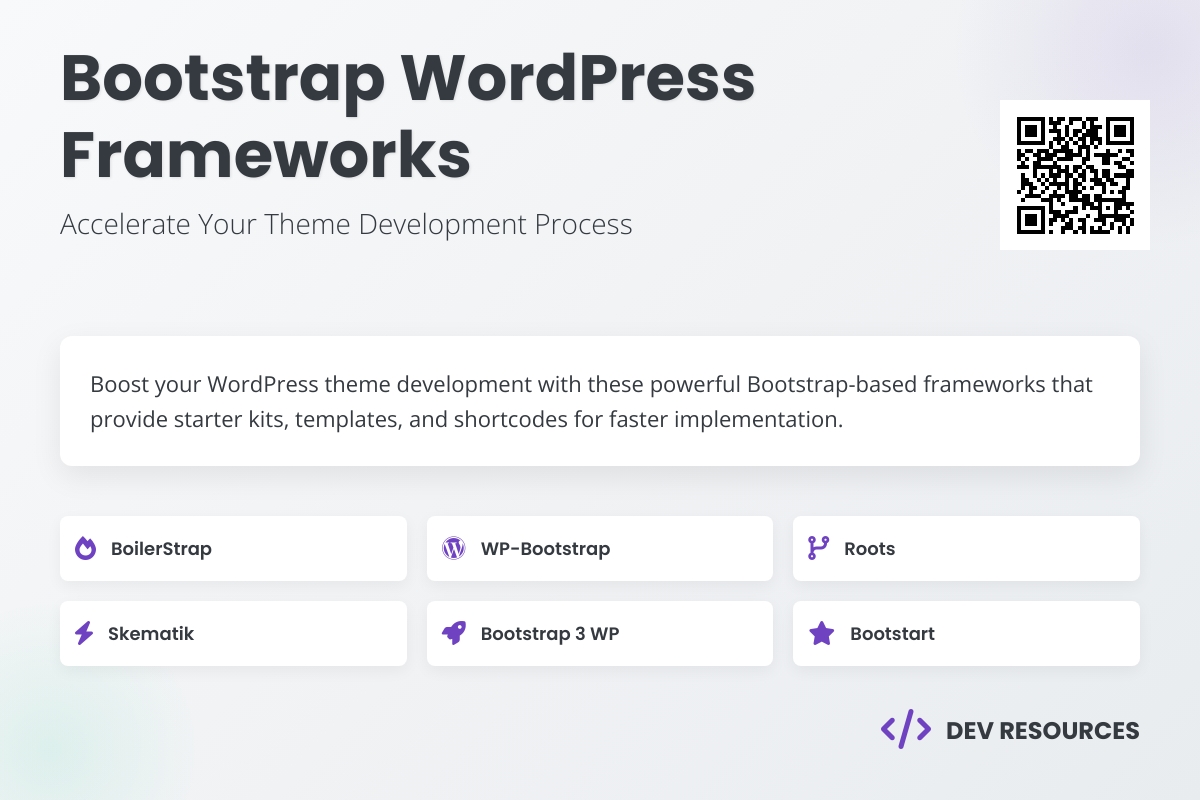Click the code brackets icon near Dev Resources
1200x800 pixels.
tap(906, 730)
